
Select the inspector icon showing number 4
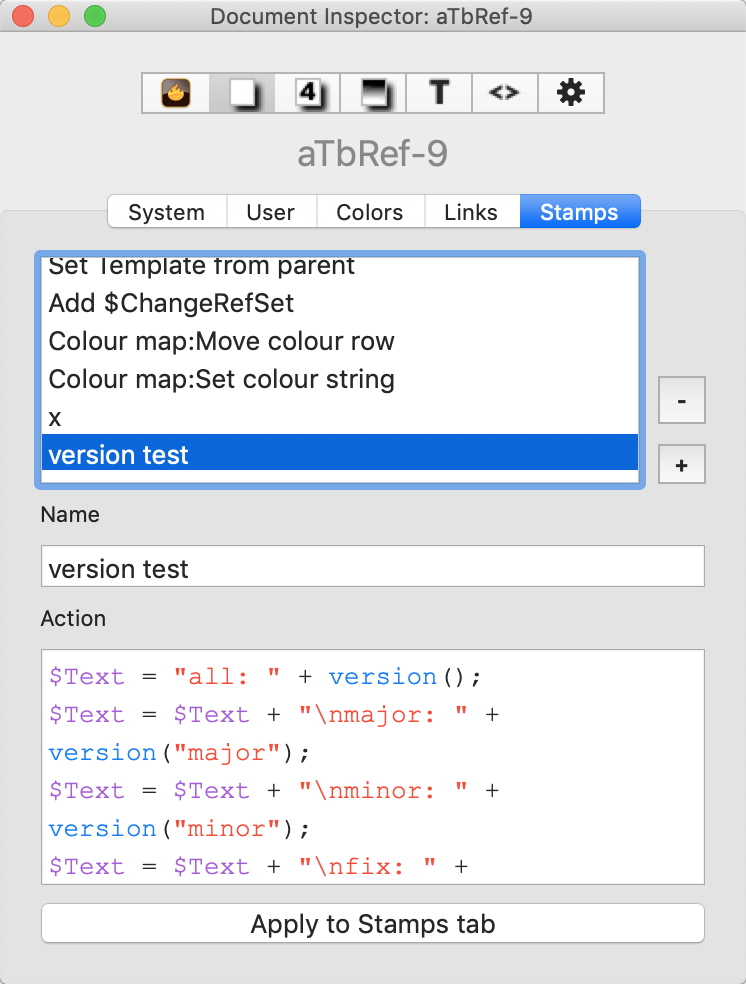307,94
